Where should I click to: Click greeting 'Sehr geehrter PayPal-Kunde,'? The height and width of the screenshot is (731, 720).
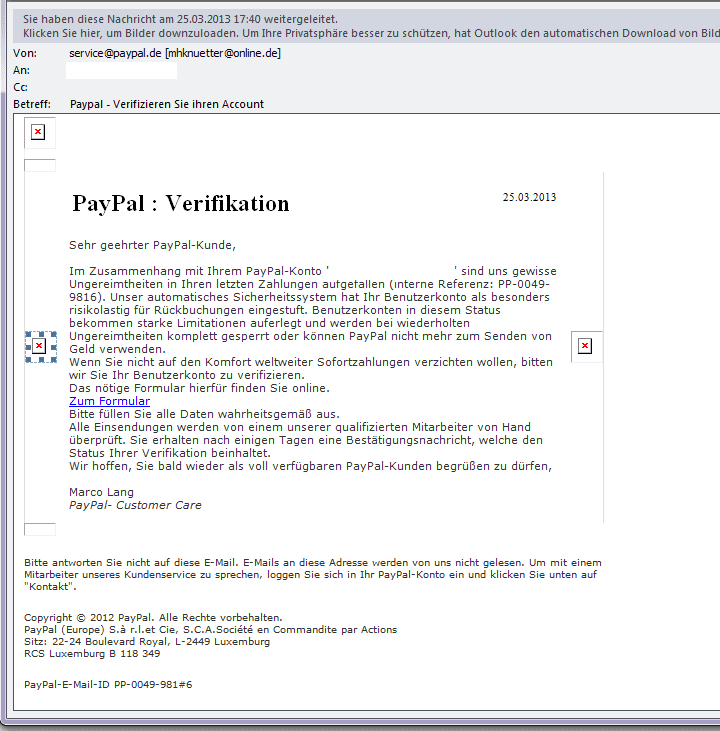pos(152,245)
